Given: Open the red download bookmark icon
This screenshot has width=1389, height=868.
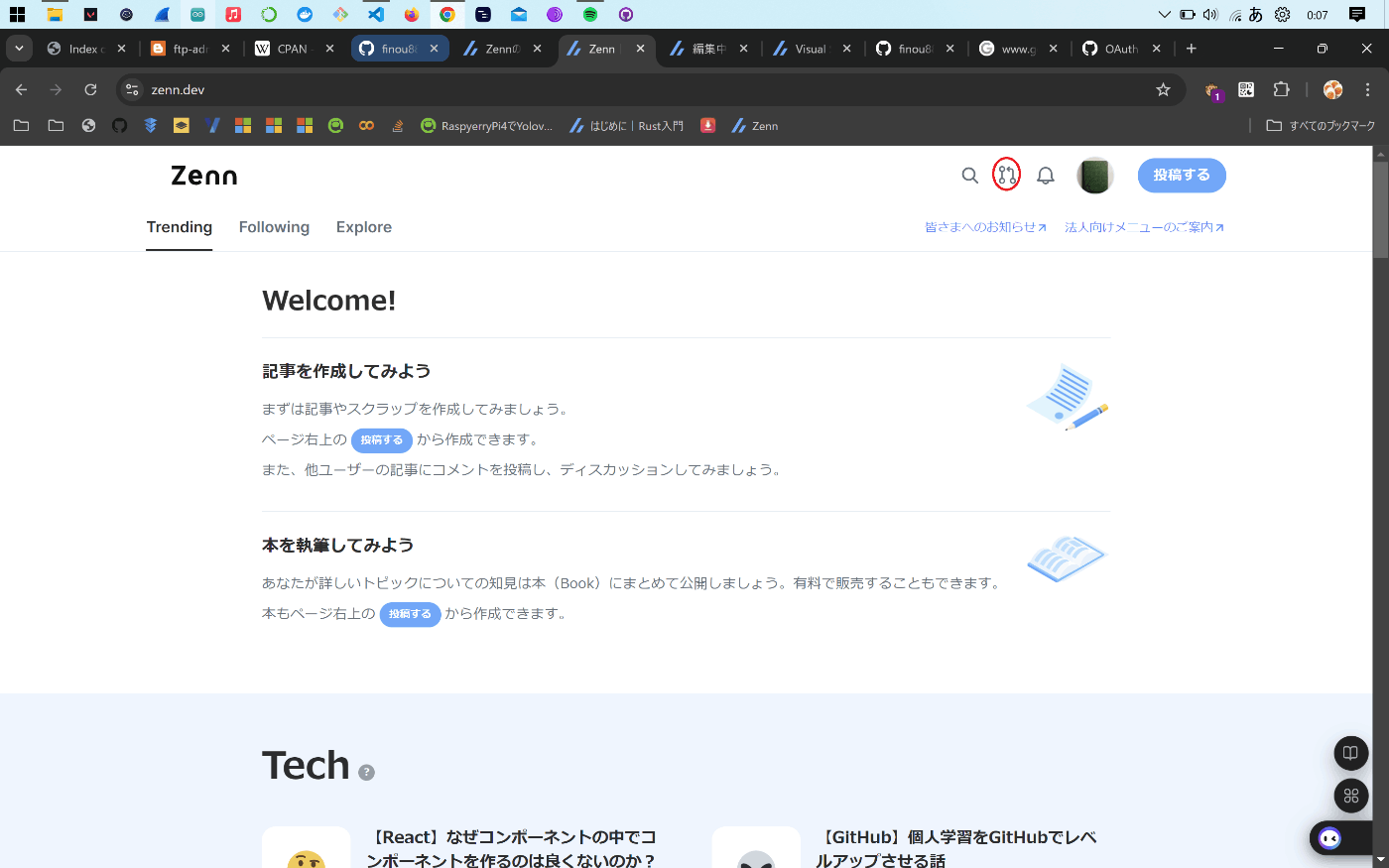Looking at the screenshot, I should [x=707, y=126].
